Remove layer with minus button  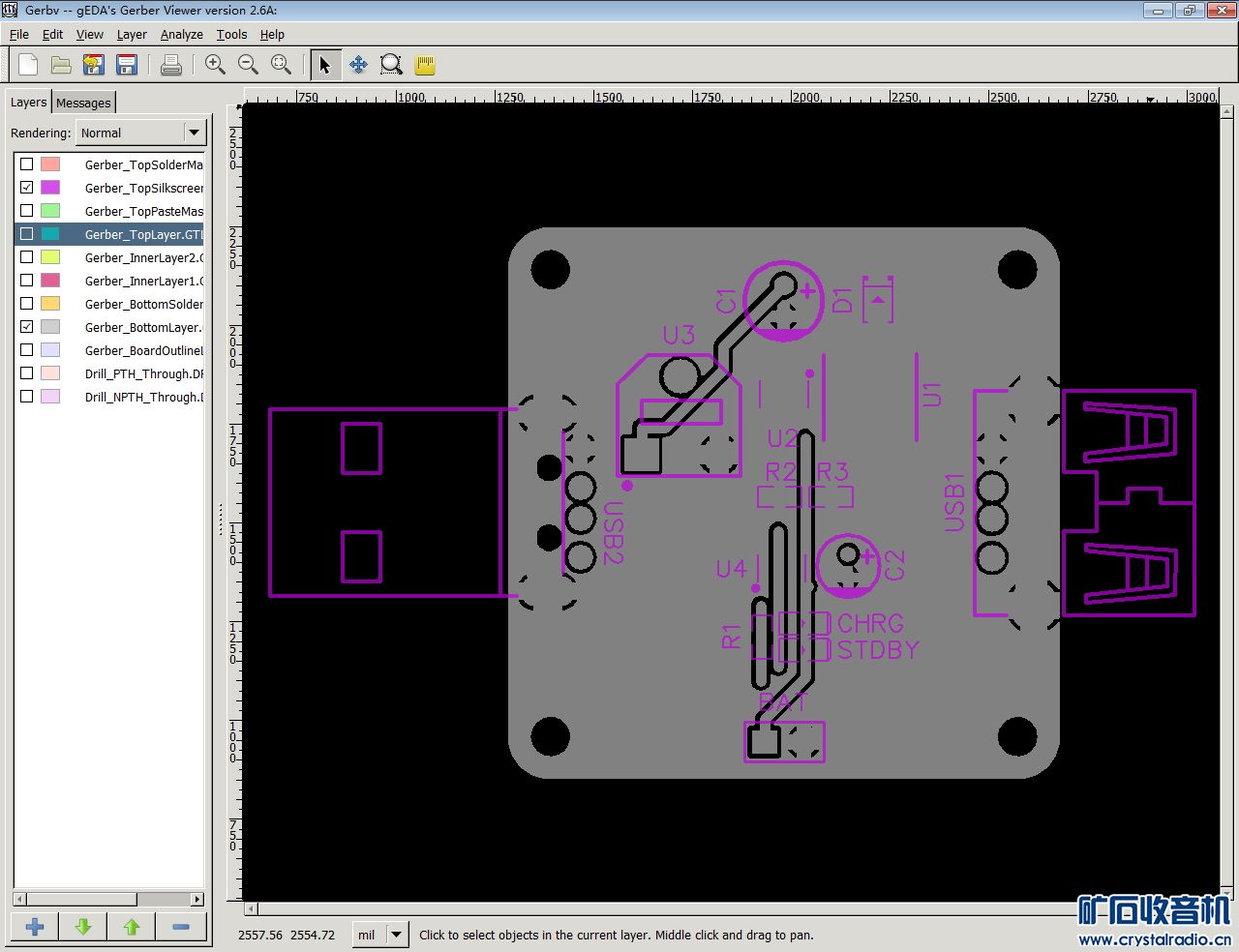tap(180, 927)
